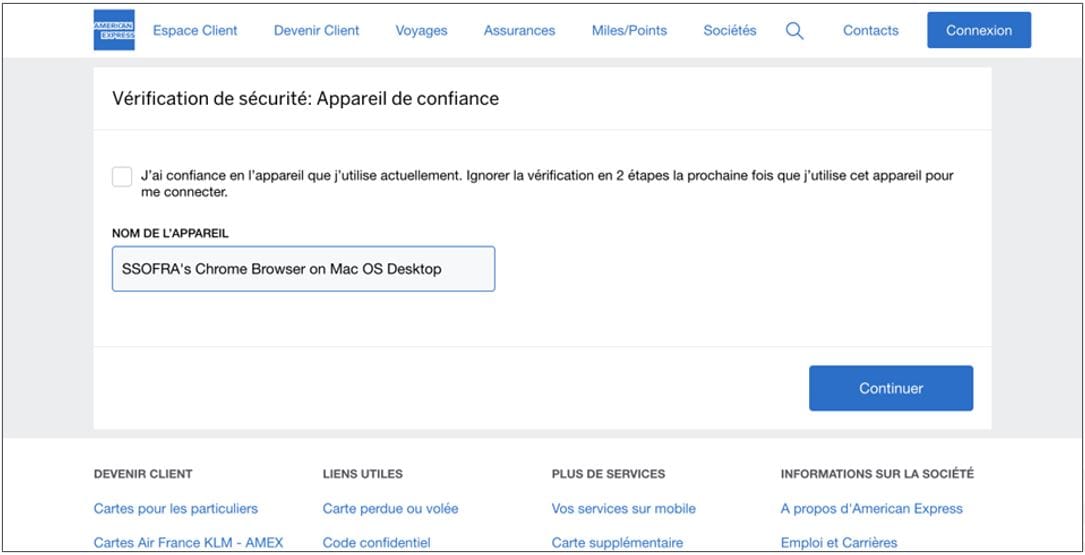Image resolution: width=1085 pixels, height=555 pixels.
Task: Click the American Express logo
Action: 114,30
